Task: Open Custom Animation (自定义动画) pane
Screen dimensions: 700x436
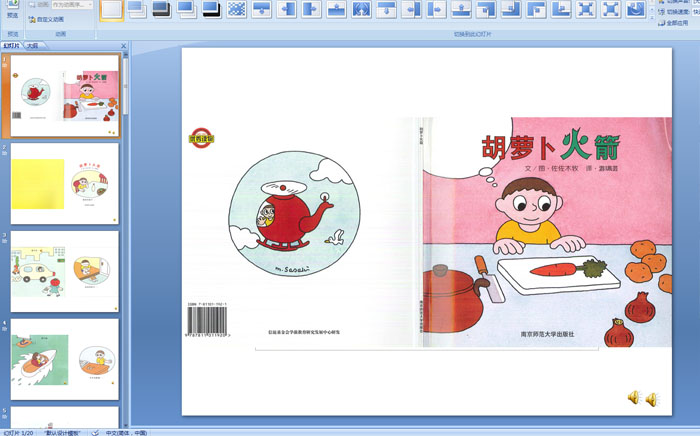Action: pyautogui.click(x=46, y=20)
